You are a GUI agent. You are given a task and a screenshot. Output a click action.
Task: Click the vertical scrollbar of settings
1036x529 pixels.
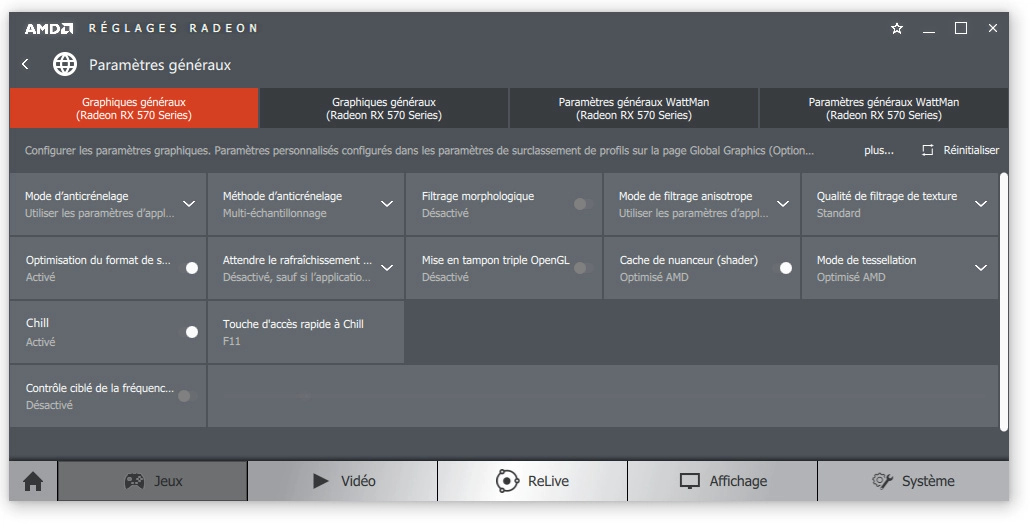1004,302
